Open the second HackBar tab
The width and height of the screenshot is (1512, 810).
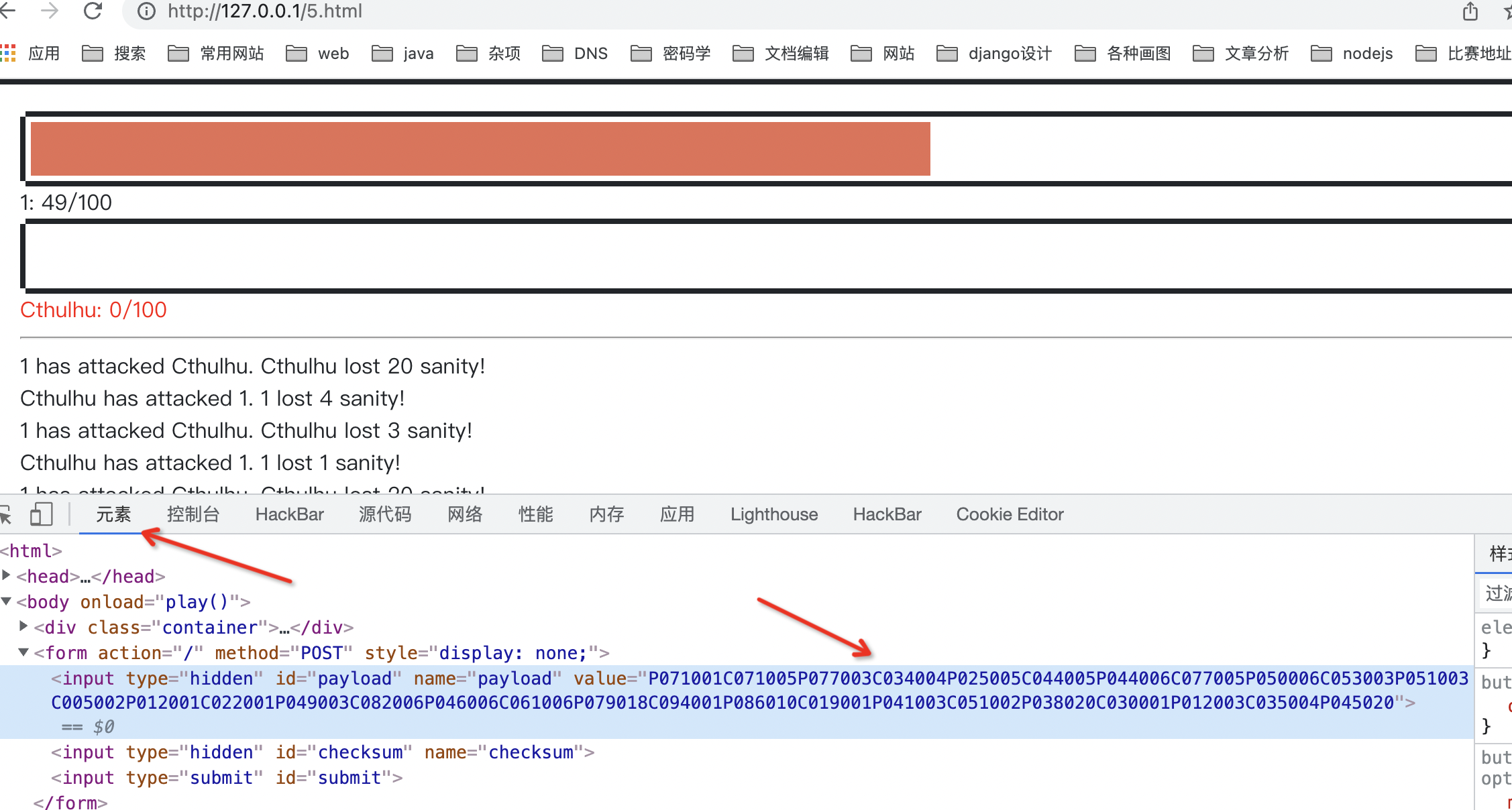(887, 514)
